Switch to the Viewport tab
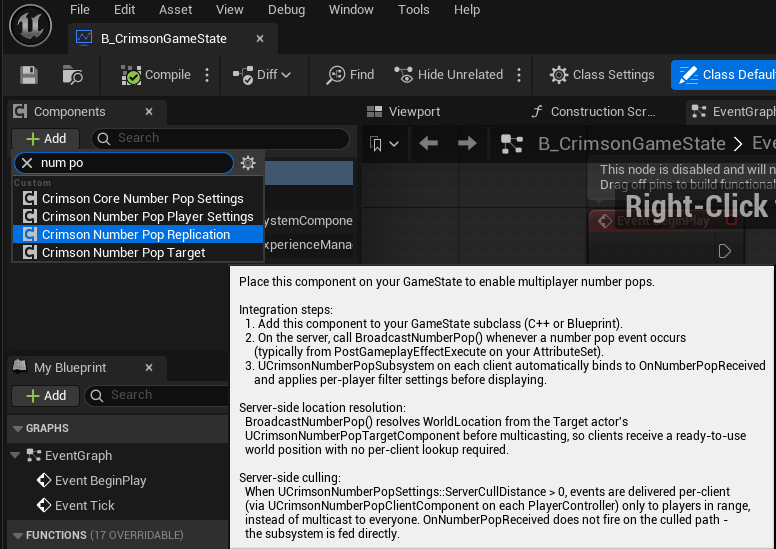Image resolution: width=776 pixels, height=549 pixels. (x=404, y=112)
